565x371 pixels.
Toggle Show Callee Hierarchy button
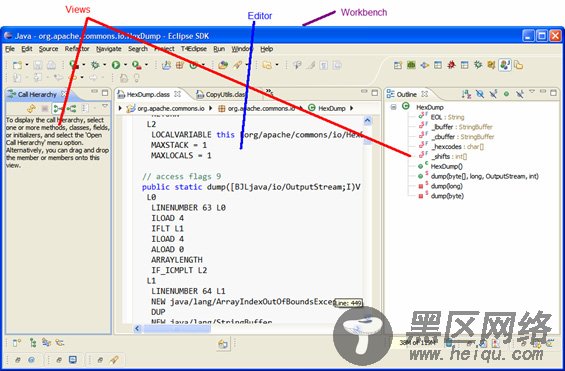click(72, 108)
